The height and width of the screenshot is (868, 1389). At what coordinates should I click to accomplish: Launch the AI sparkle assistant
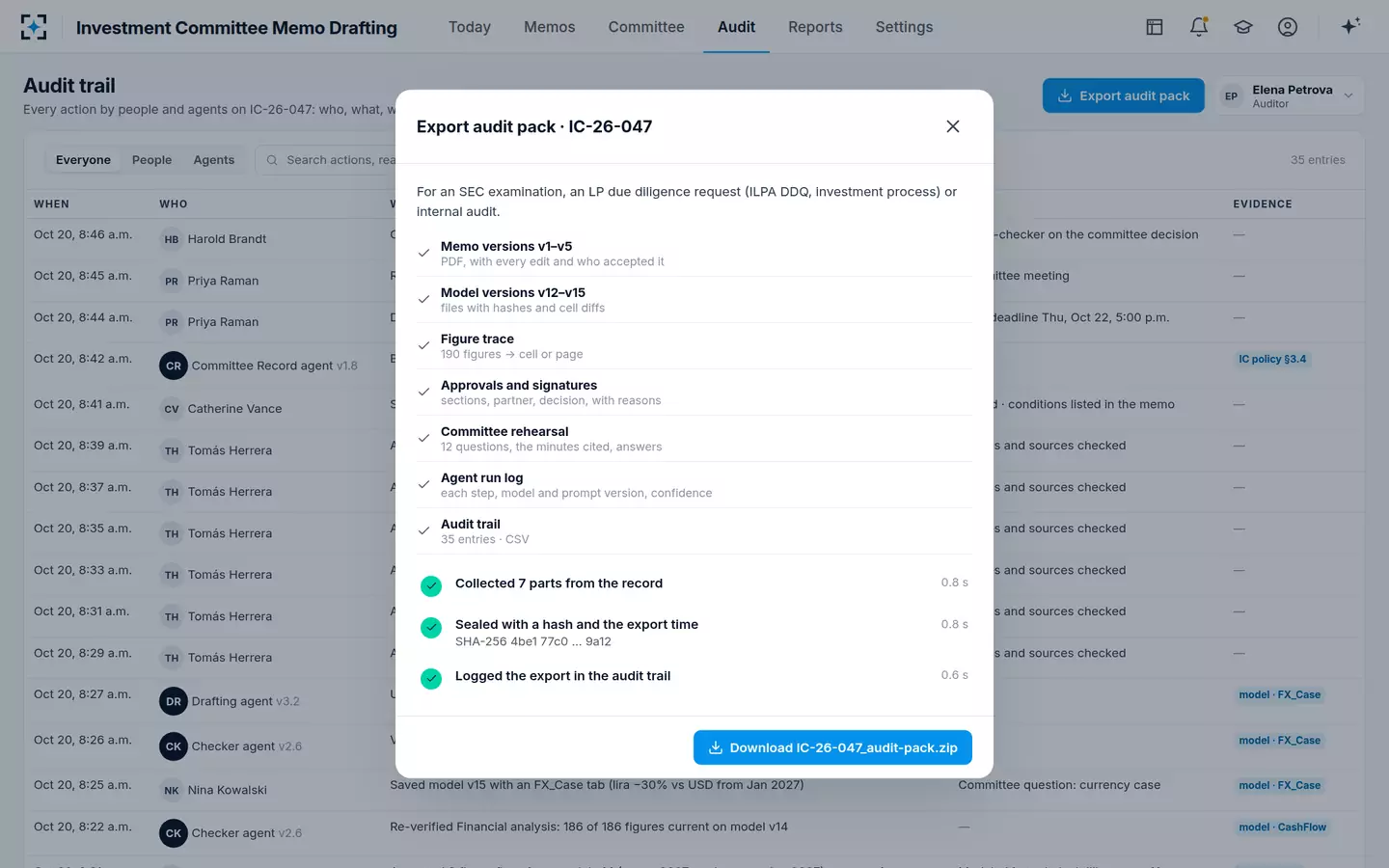(x=1350, y=26)
